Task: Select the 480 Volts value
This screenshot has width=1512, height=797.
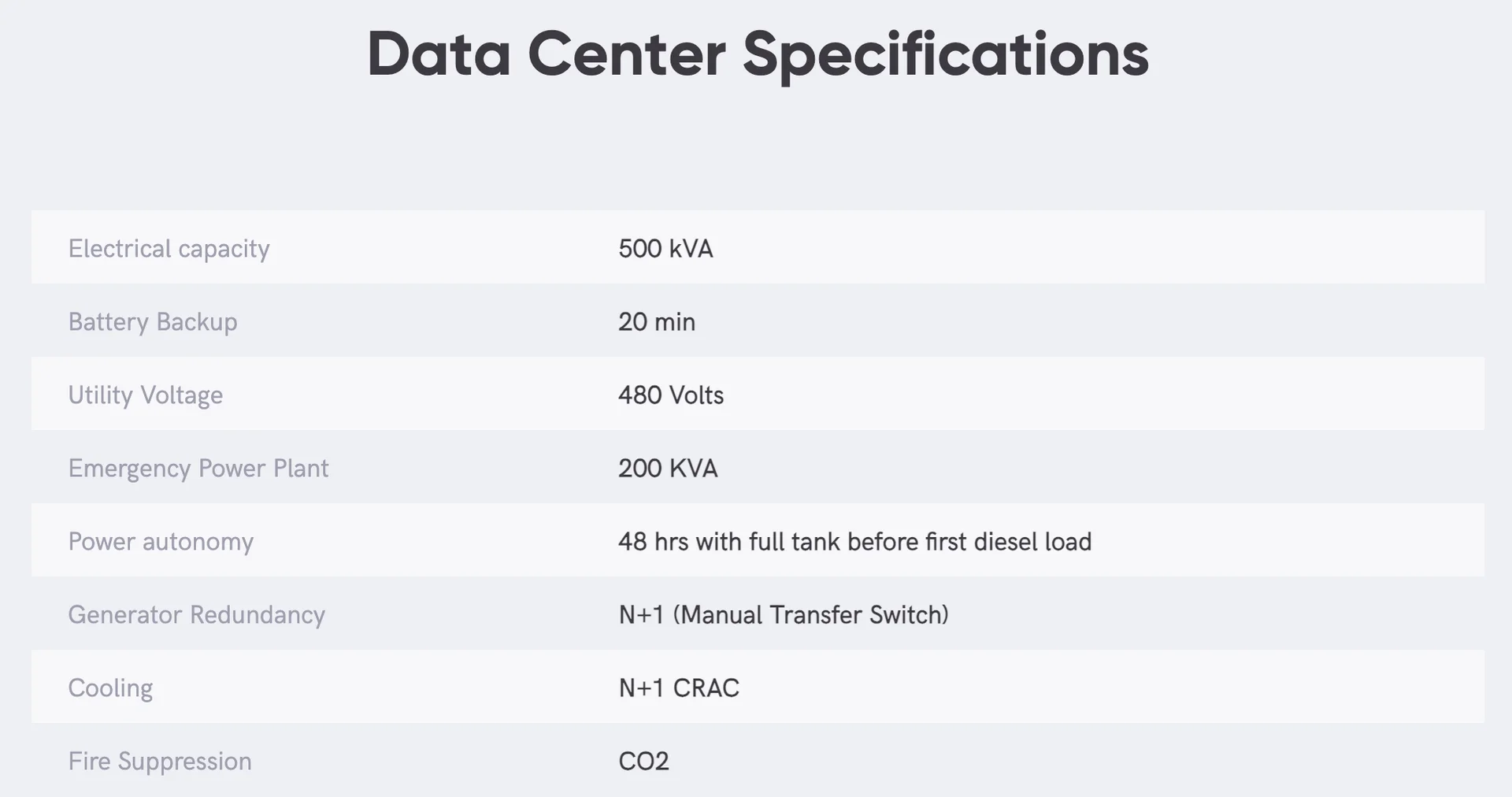Action: tap(670, 395)
